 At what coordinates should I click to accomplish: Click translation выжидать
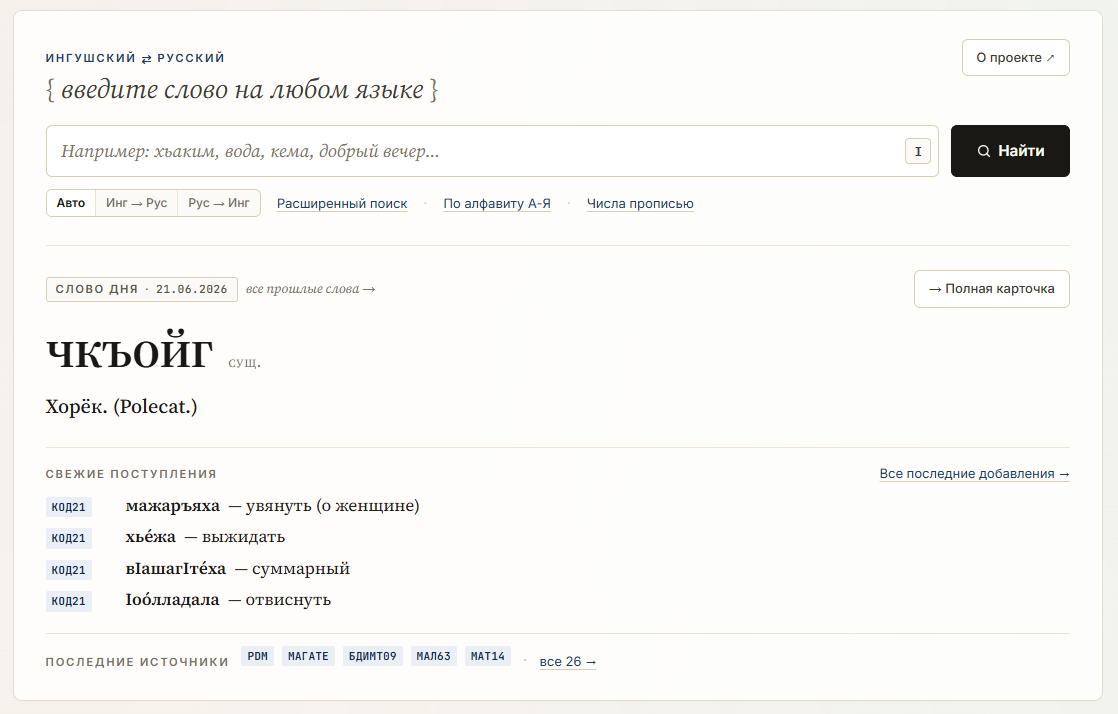[x=243, y=537]
